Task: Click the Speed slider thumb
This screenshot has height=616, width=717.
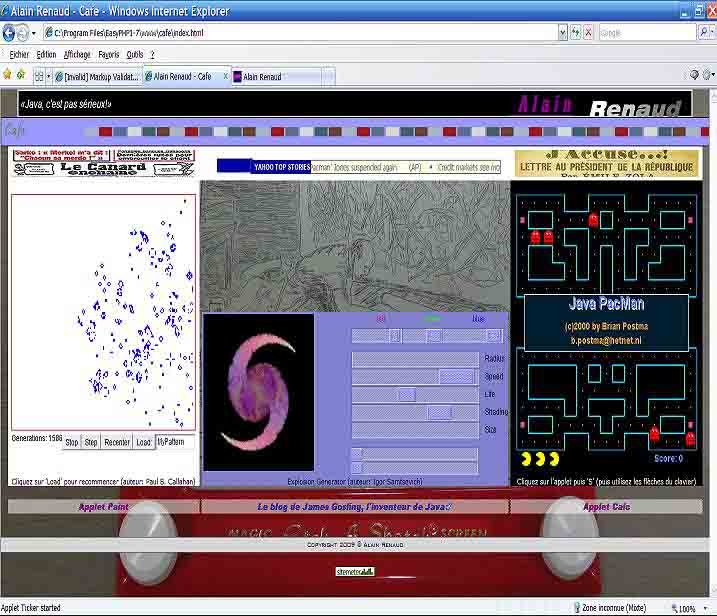Action: (456, 377)
